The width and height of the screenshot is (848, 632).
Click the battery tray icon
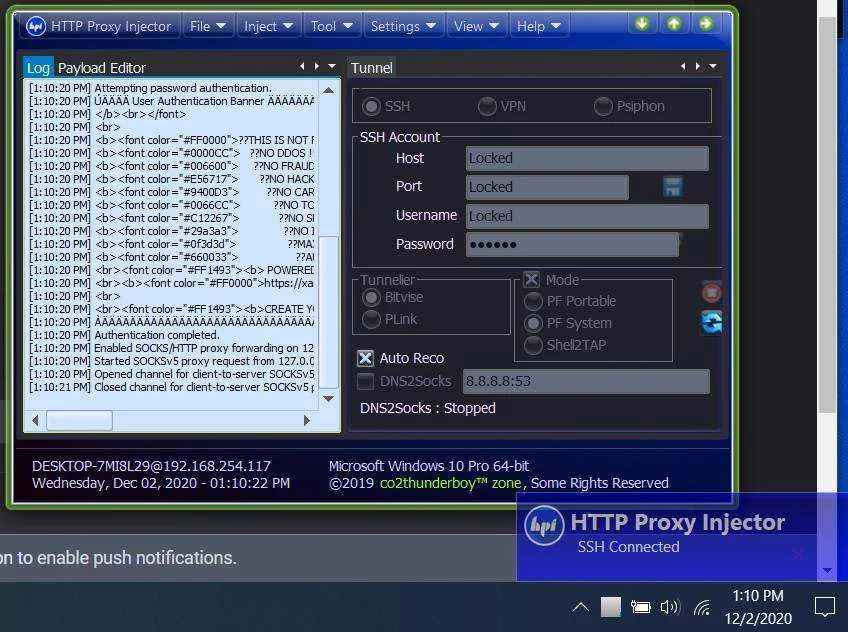click(x=640, y=608)
